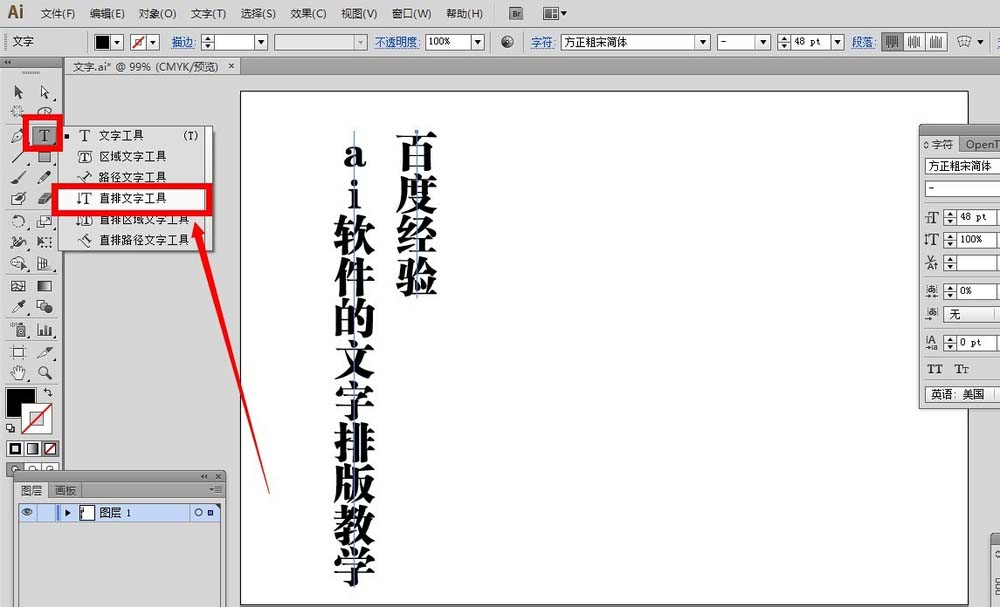Select the Slice tool
This screenshot has height=607, width=1000.
coord(44,352)
